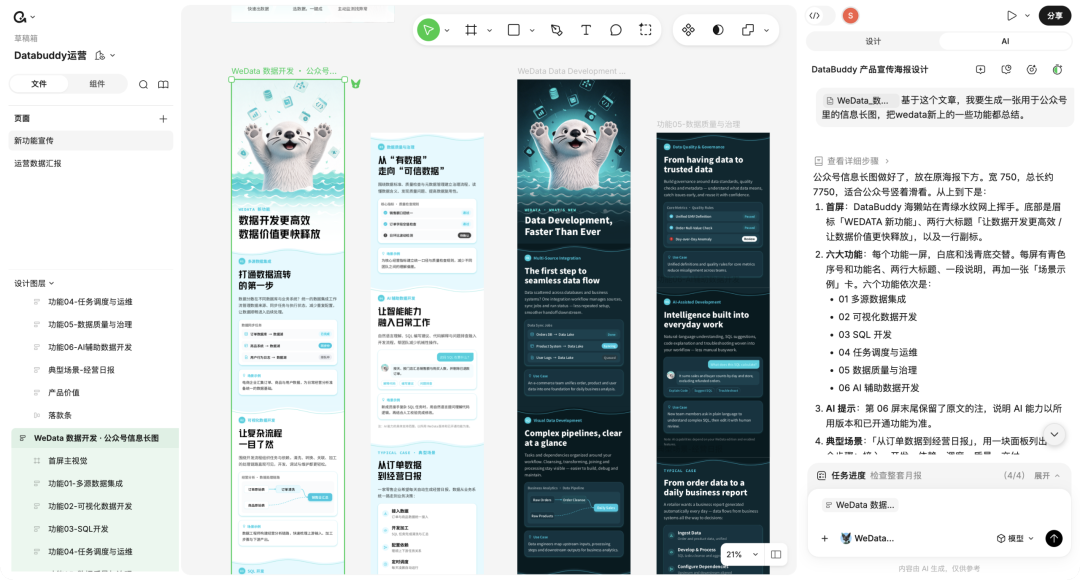The width and height of the screenshot is (1080, 580).
Task: Click the scroll-down arrow in AI chat
Action: click(1054, 434)
